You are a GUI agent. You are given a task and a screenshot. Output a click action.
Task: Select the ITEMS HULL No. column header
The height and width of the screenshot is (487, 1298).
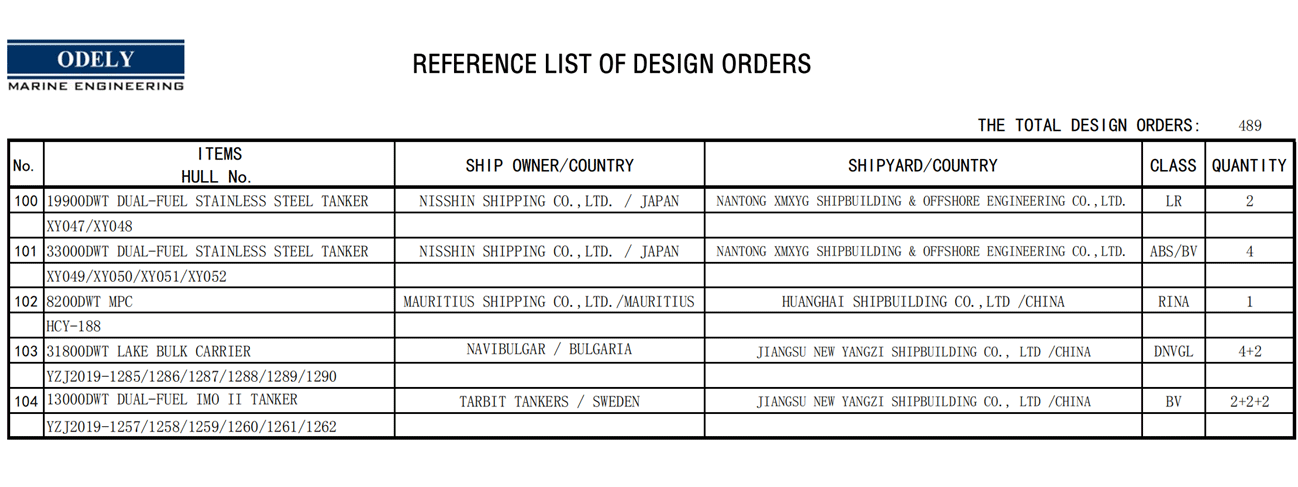pos(219,165)
